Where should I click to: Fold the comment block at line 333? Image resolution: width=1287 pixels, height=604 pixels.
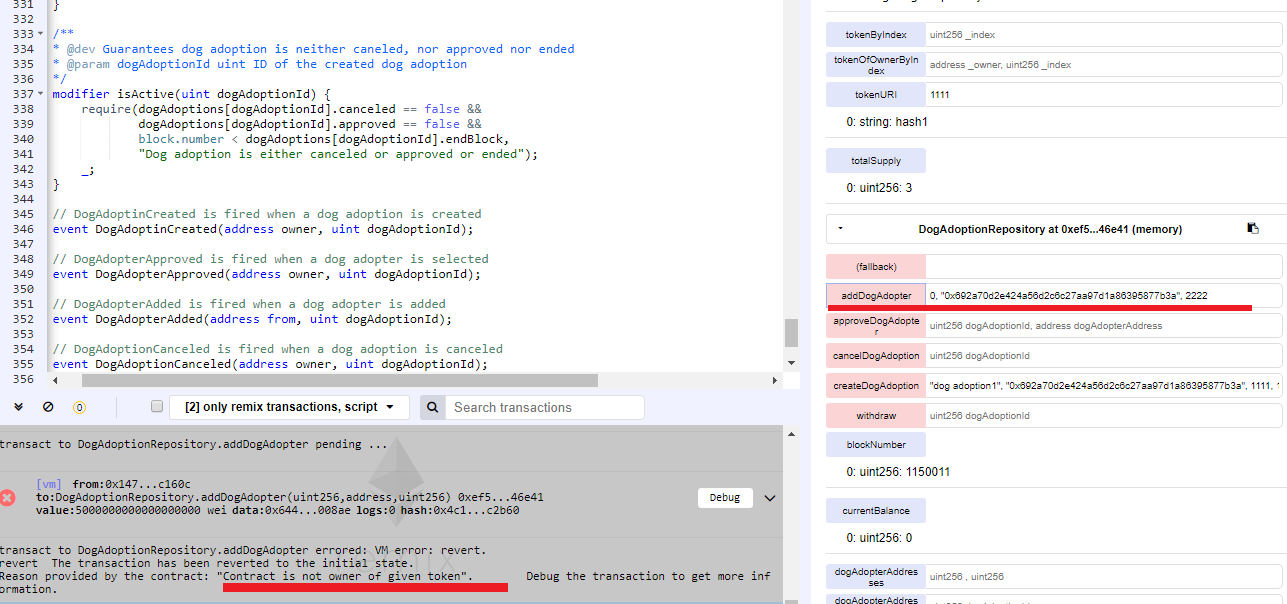point(41,34)
